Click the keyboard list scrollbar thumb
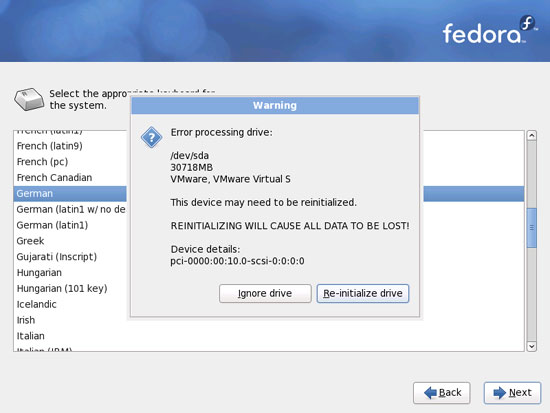This screenshot has height=413, width=550. (x=532, y=228)
